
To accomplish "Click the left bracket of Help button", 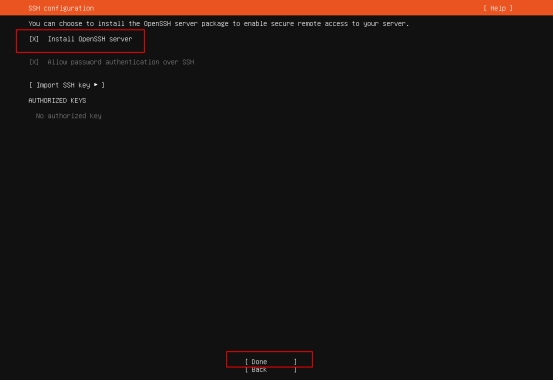I will (x=485, y=8).
